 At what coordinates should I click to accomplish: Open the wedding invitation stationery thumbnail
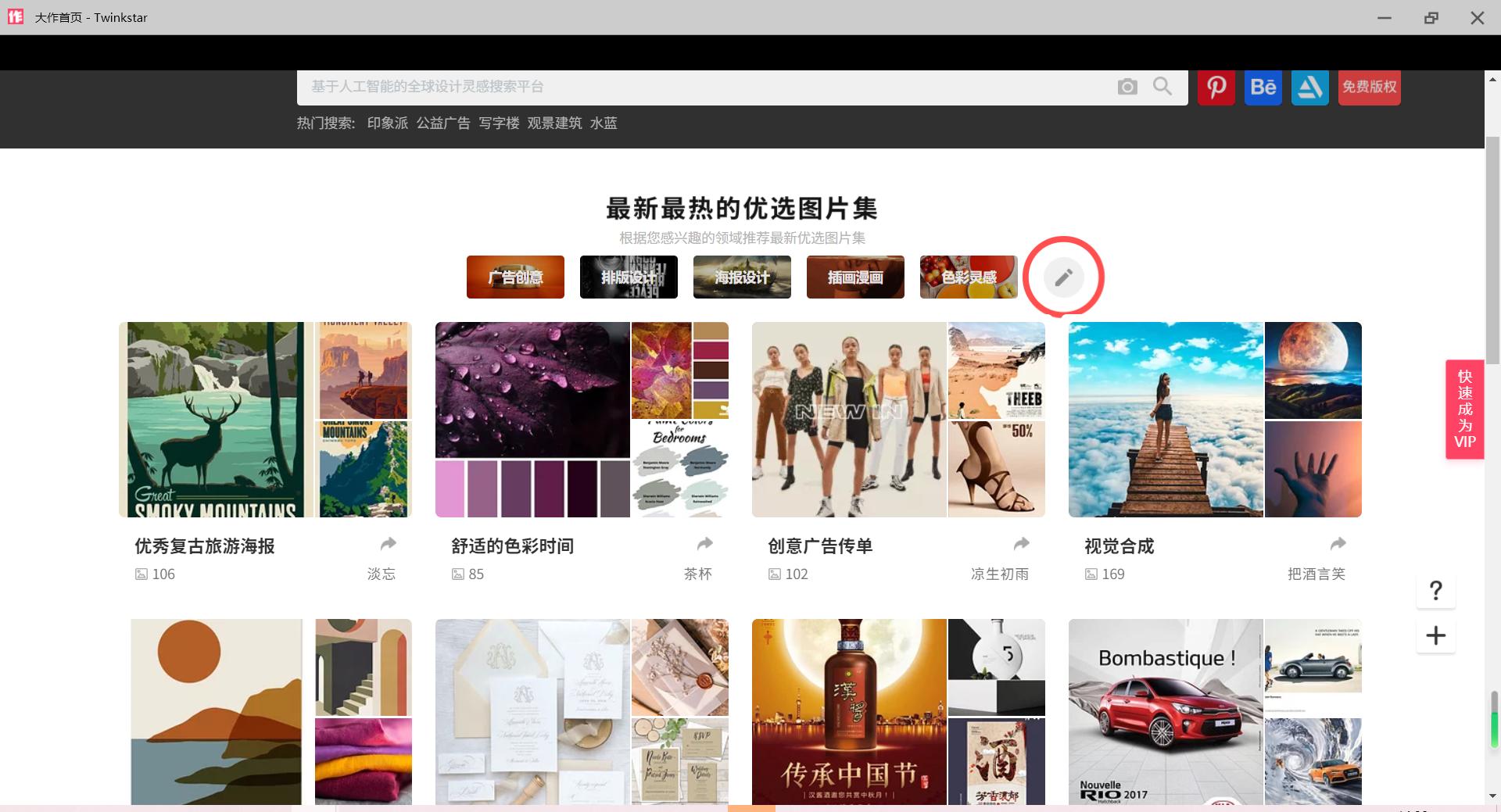click(x=532, y=712)
